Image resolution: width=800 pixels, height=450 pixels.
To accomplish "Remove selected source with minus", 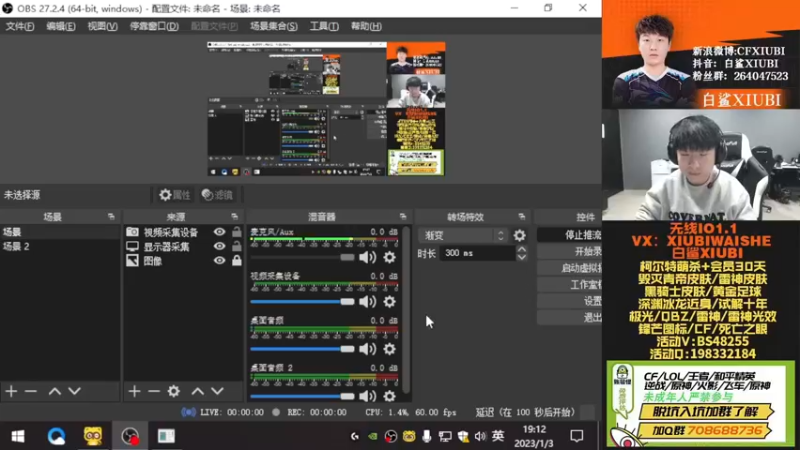I will click(154, 391).
